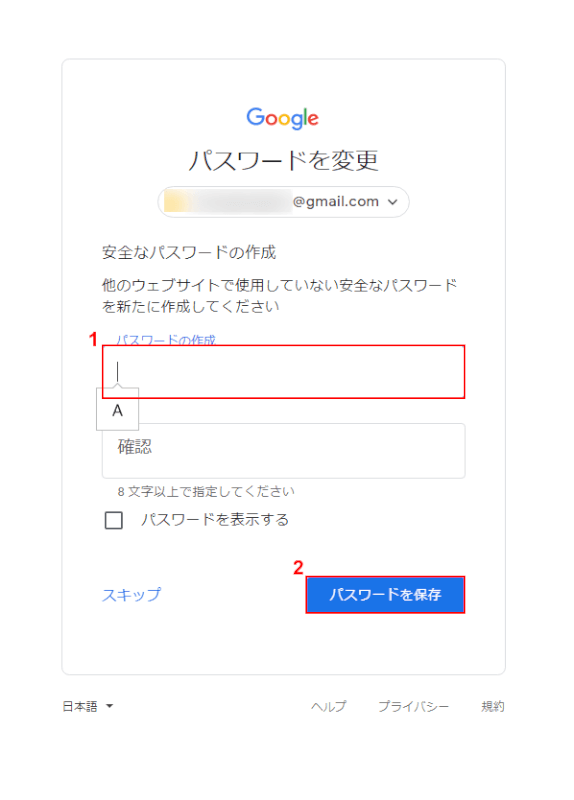
Task: Click the 安全なパスワードの作成 subheading
Action: [x=189, y=253]
